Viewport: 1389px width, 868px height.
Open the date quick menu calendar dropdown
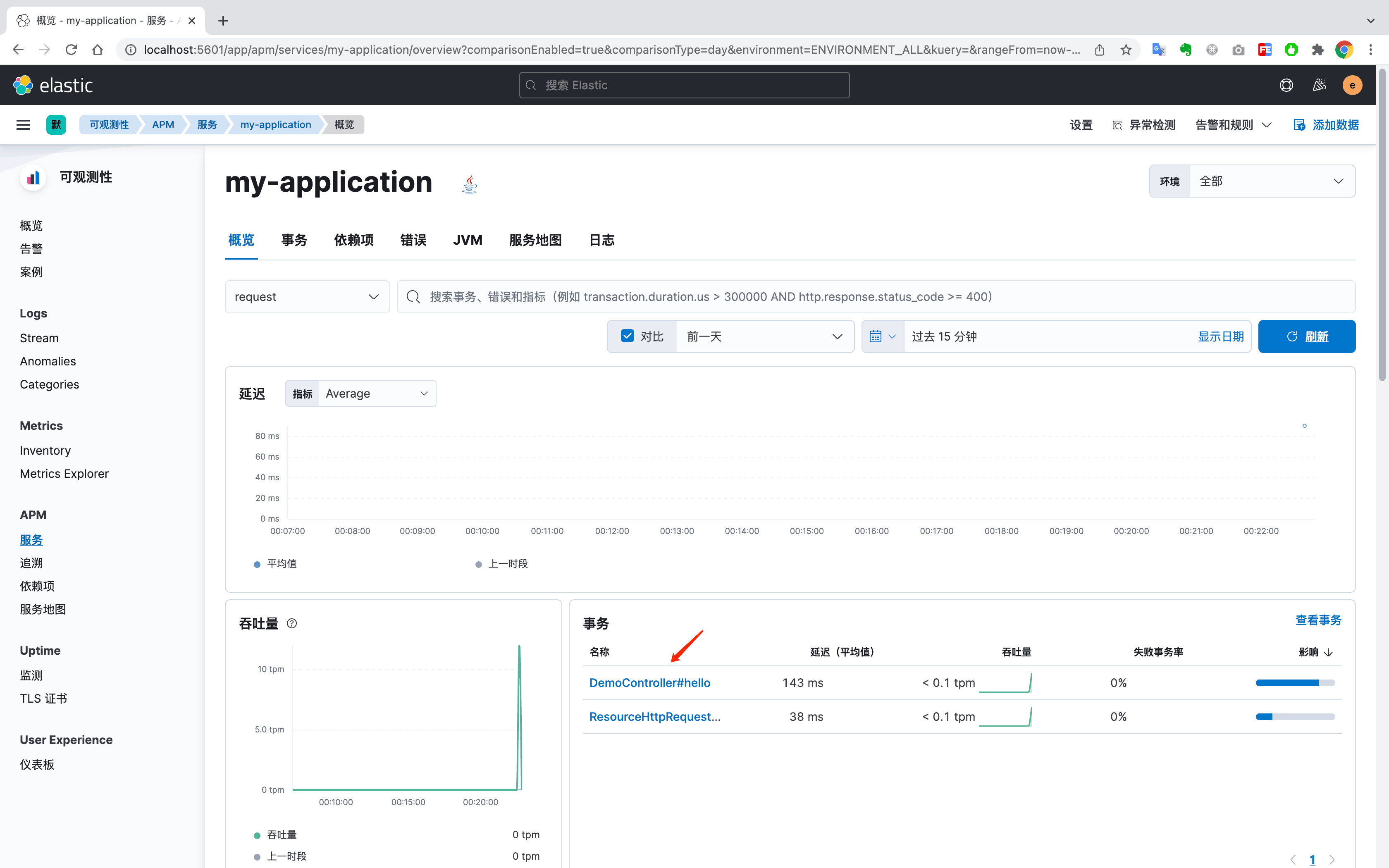pyautogui.click(x=883, y=336)
